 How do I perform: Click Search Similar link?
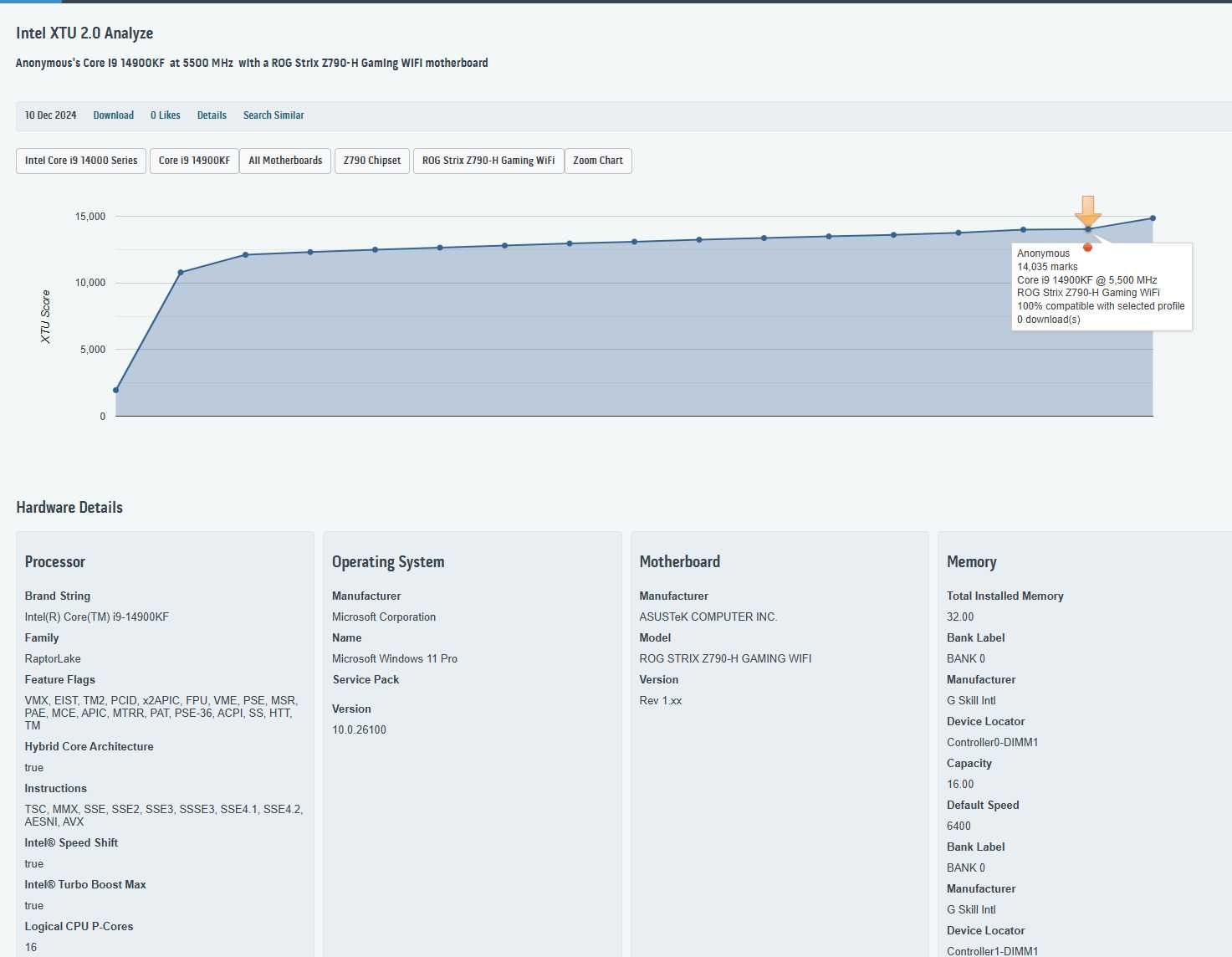tap(273, 115)
